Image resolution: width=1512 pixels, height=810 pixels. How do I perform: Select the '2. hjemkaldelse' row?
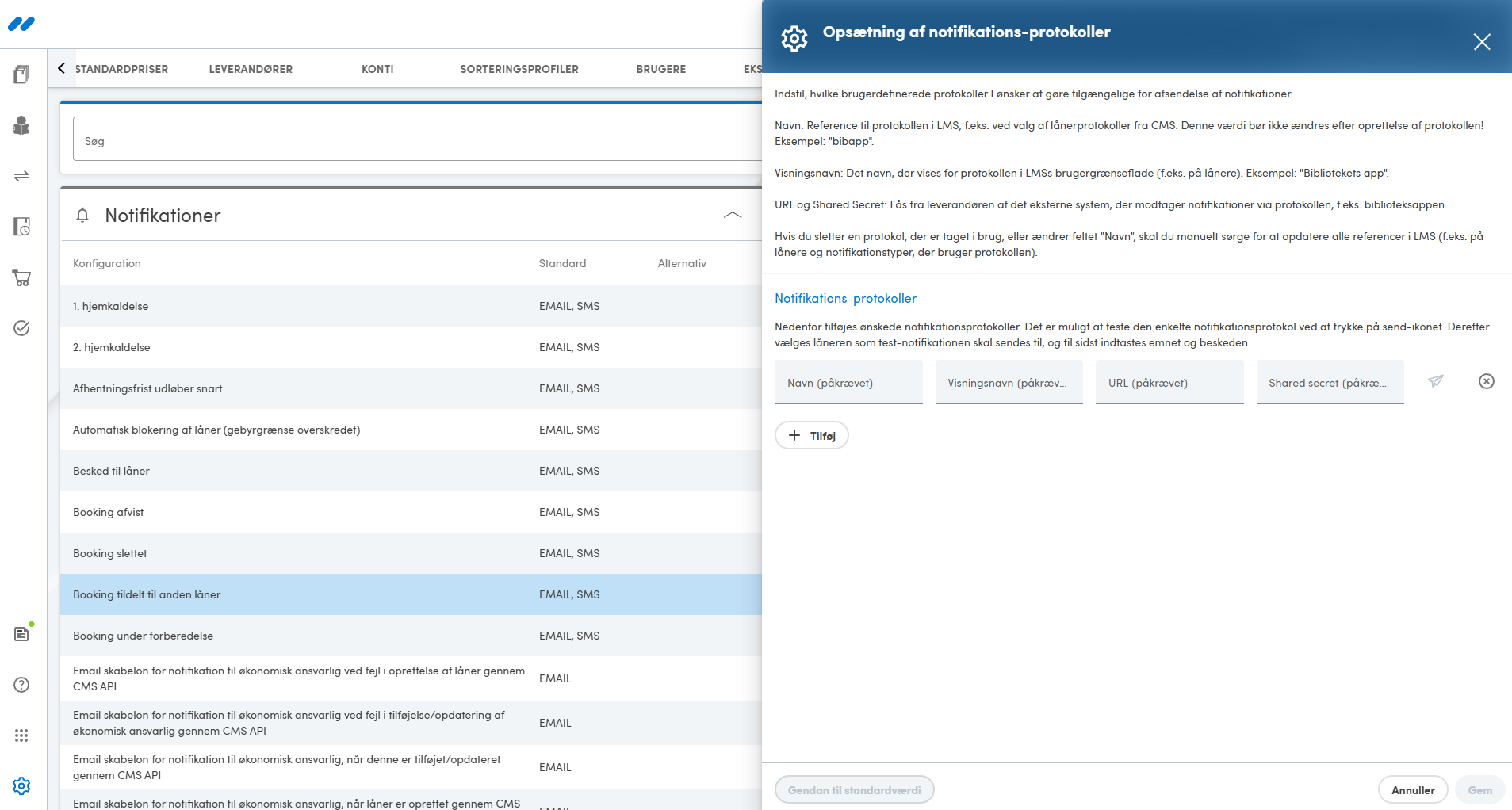click(411, 347)
